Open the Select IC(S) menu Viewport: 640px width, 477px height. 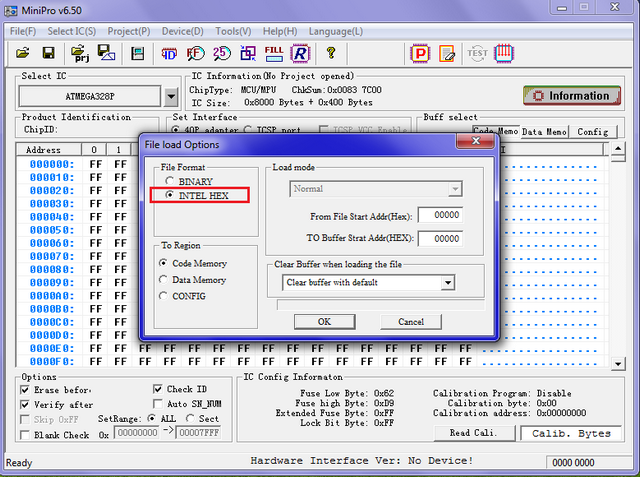pyautogui.click(x=71, y=31)
